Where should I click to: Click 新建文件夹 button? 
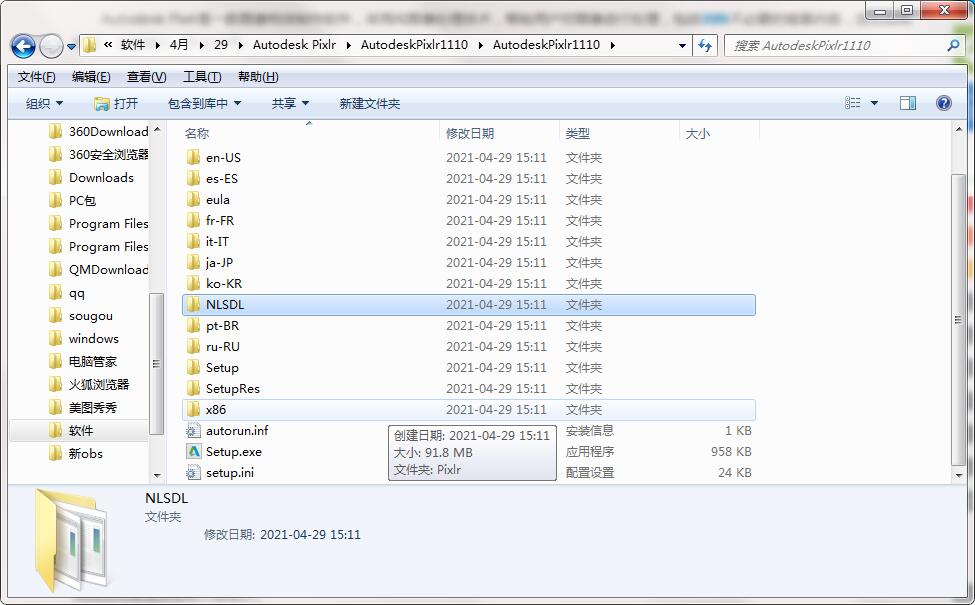(369, 103)
